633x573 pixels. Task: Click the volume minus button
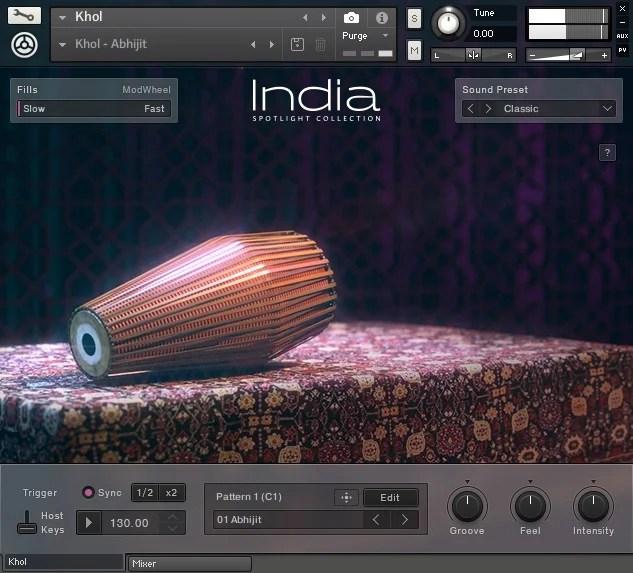(532, 55)
